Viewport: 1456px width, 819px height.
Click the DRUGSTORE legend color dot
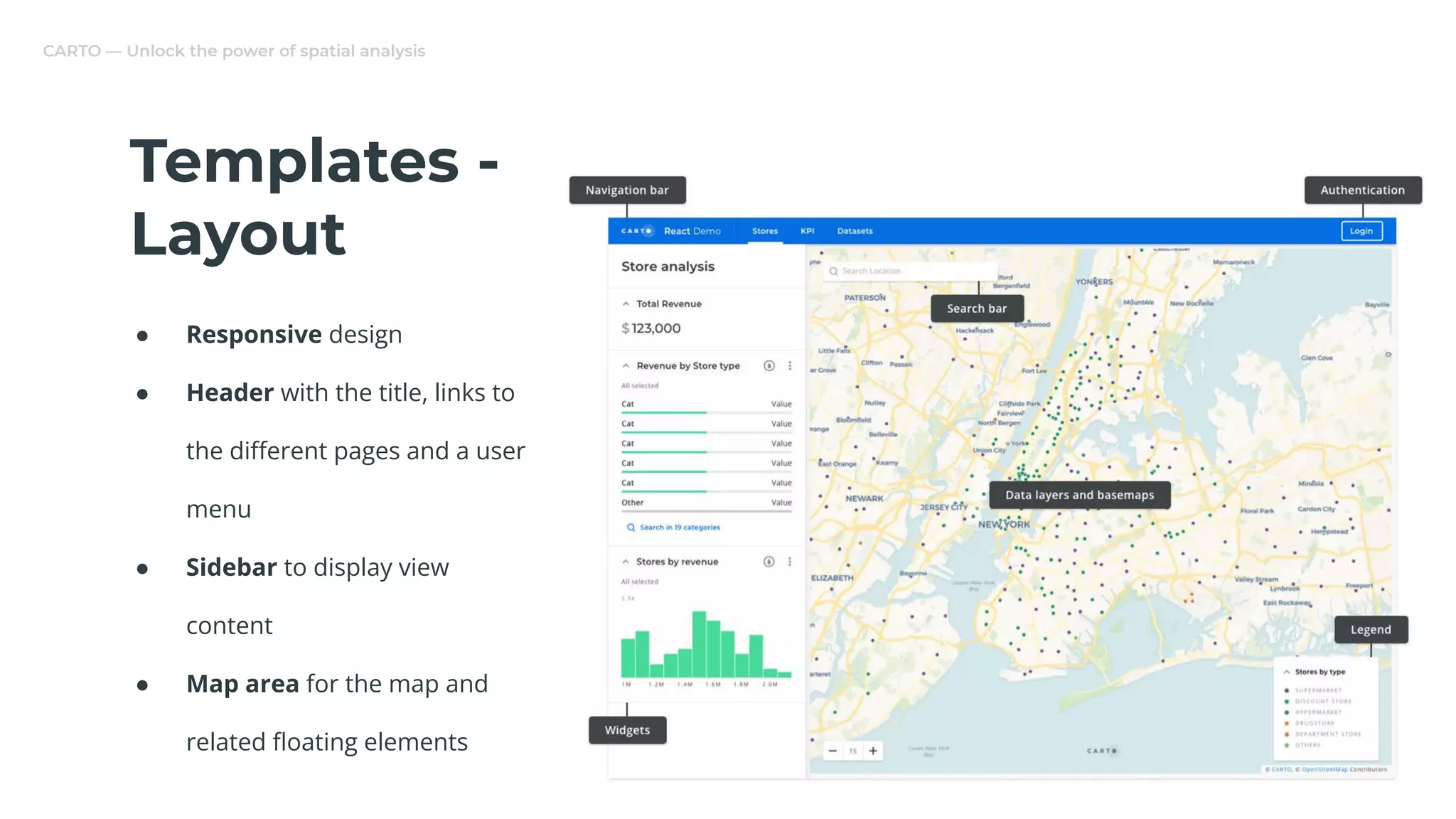point(1287,723)
